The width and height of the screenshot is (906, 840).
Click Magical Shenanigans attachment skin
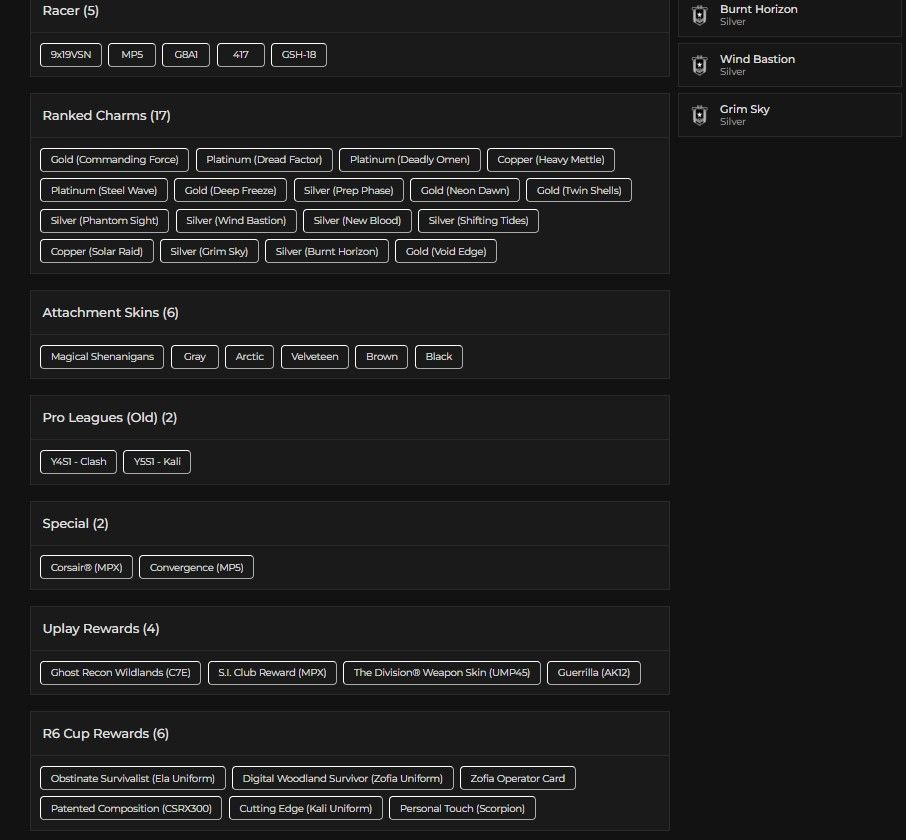[102, 357]
